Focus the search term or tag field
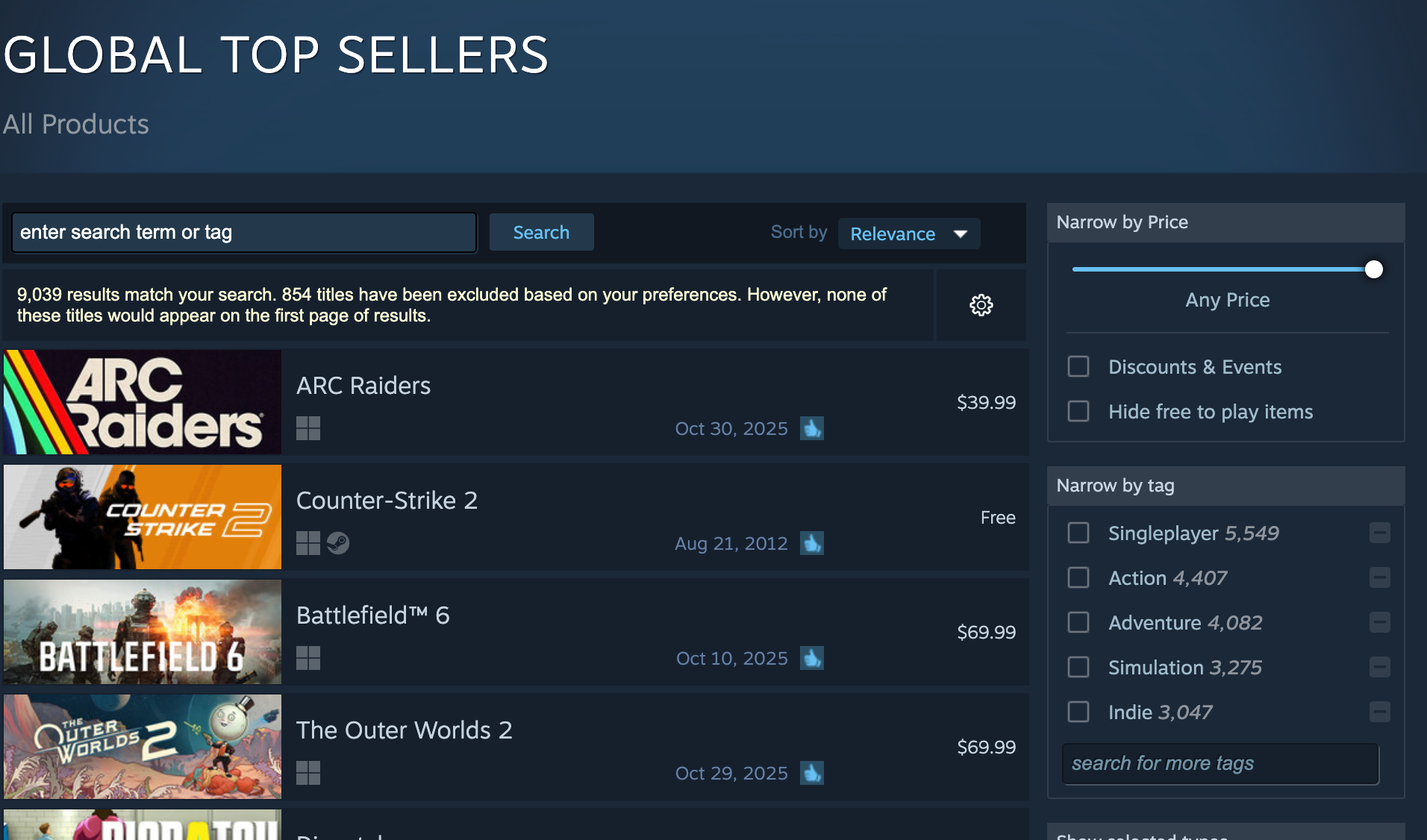The height and width of the screenshot is (840, 1427). (x=244, y=233)
